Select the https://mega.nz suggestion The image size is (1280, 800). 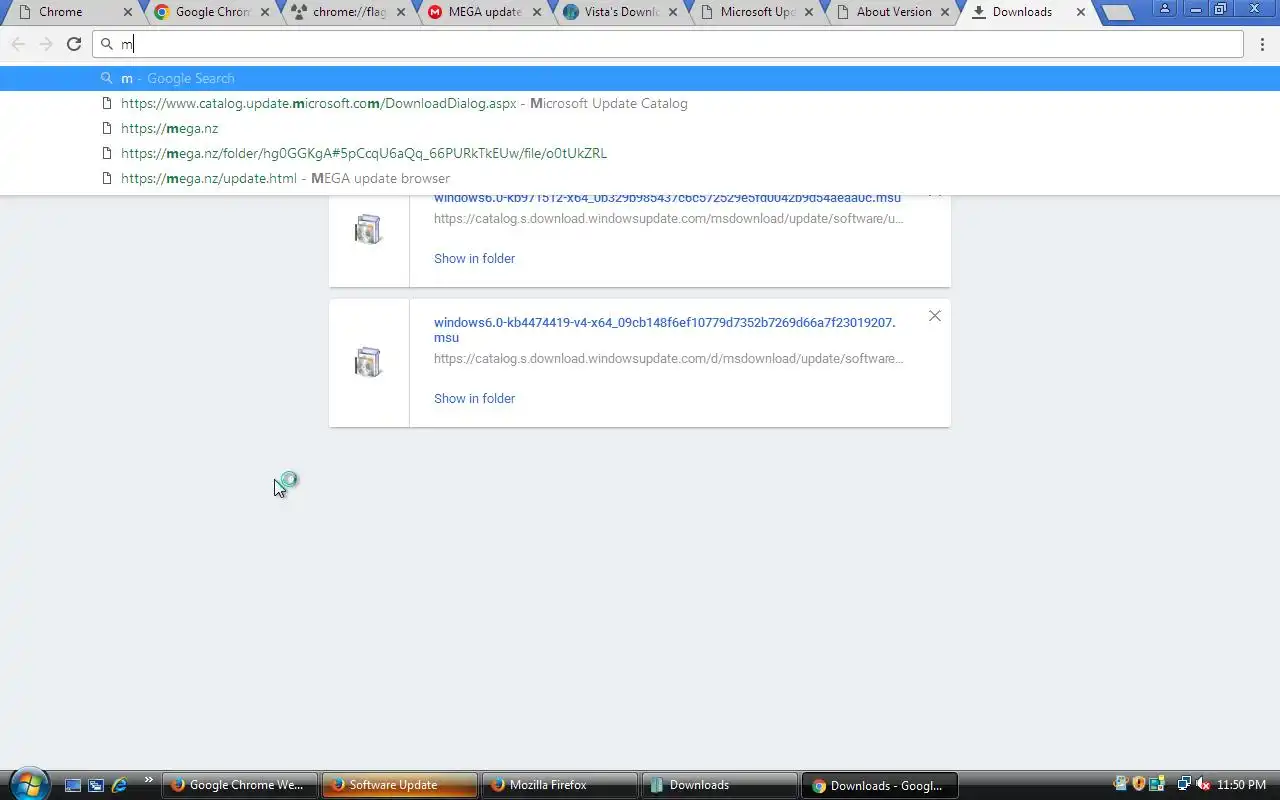640,128
